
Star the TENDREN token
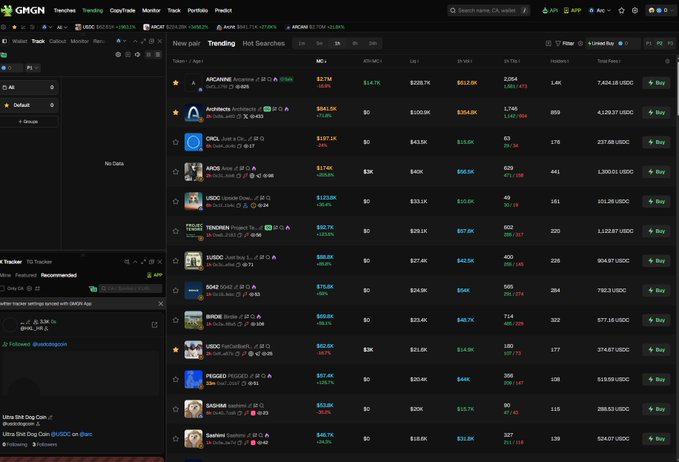pyautogui.click(x=175, y=231)
